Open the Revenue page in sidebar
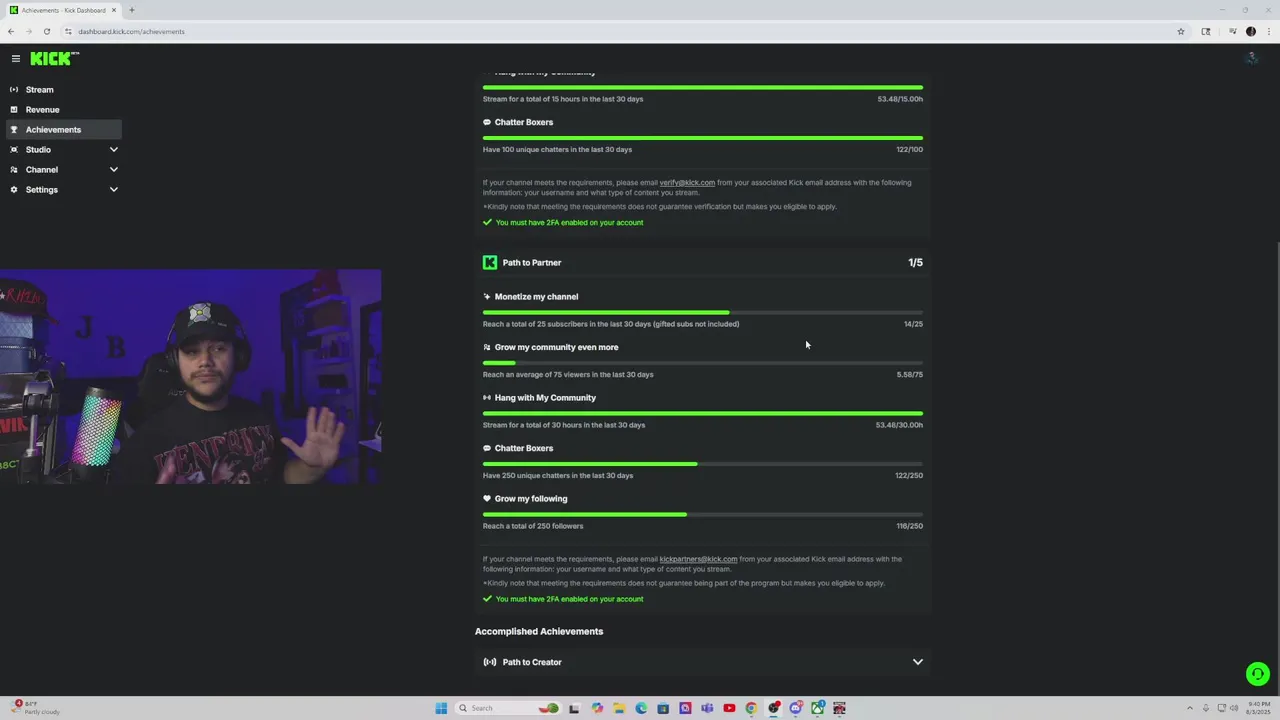Viewport: 1280px width, 720px height. (x=64, y=110)
